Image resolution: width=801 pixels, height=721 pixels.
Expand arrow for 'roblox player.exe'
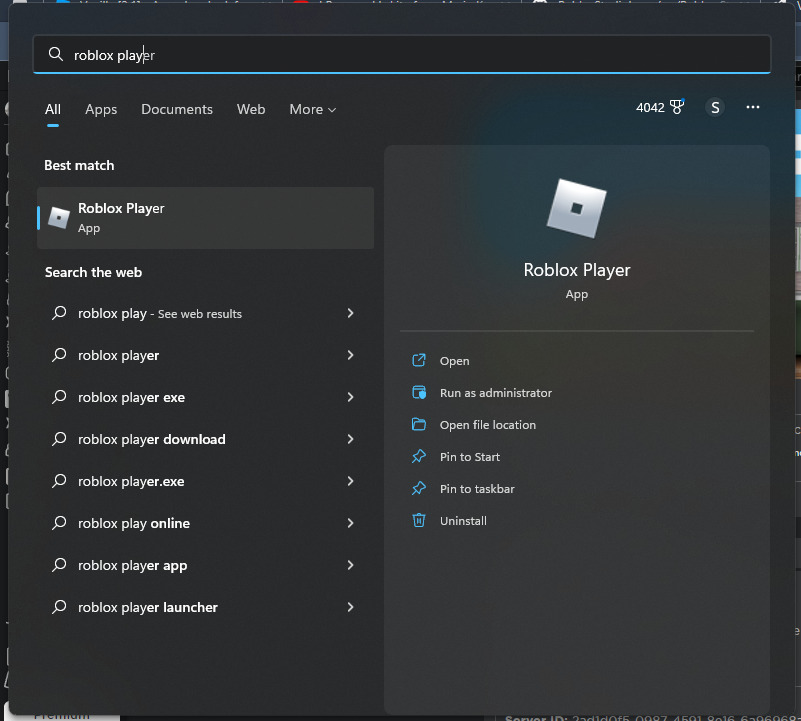[x=350, y=481]
